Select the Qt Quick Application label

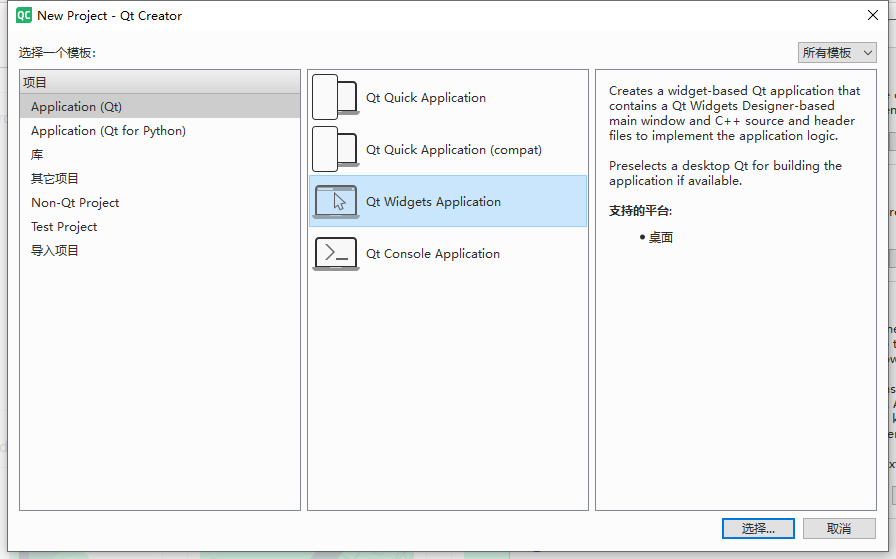coord(426,98)
